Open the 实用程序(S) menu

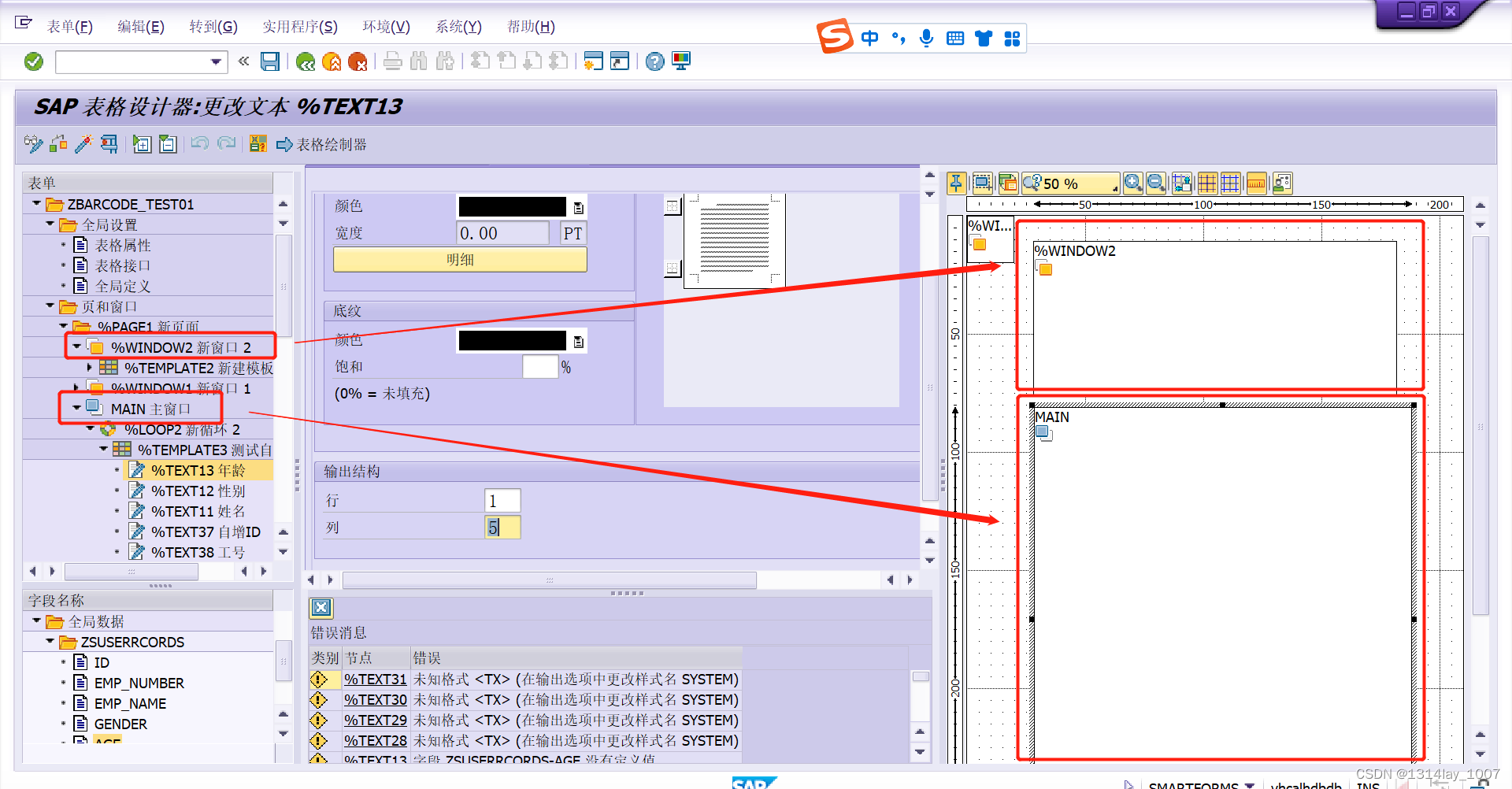[299, 27]
